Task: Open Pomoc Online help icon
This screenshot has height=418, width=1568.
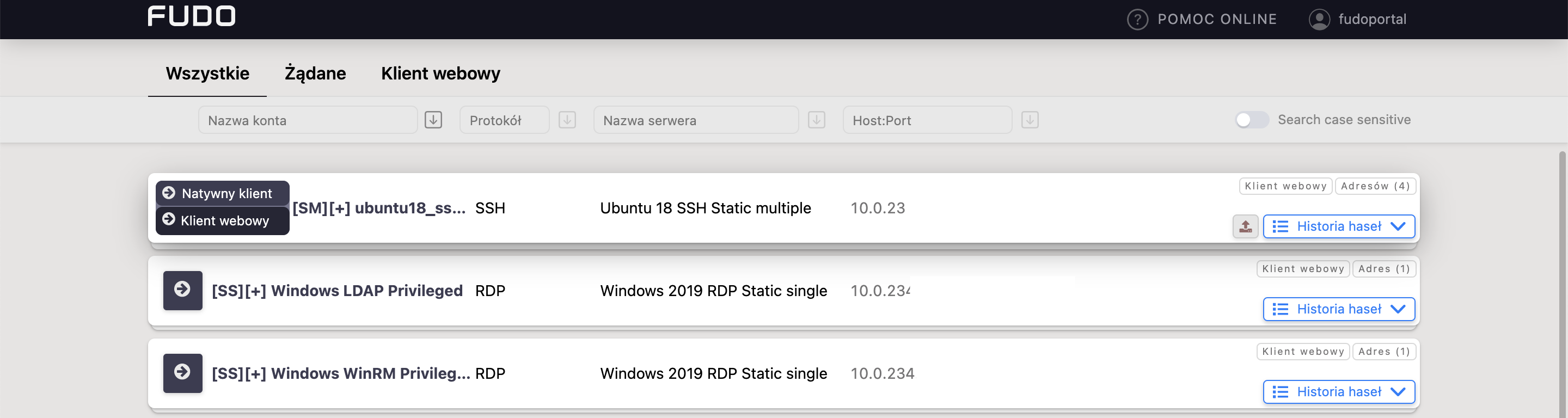Action: point(1136,20)
